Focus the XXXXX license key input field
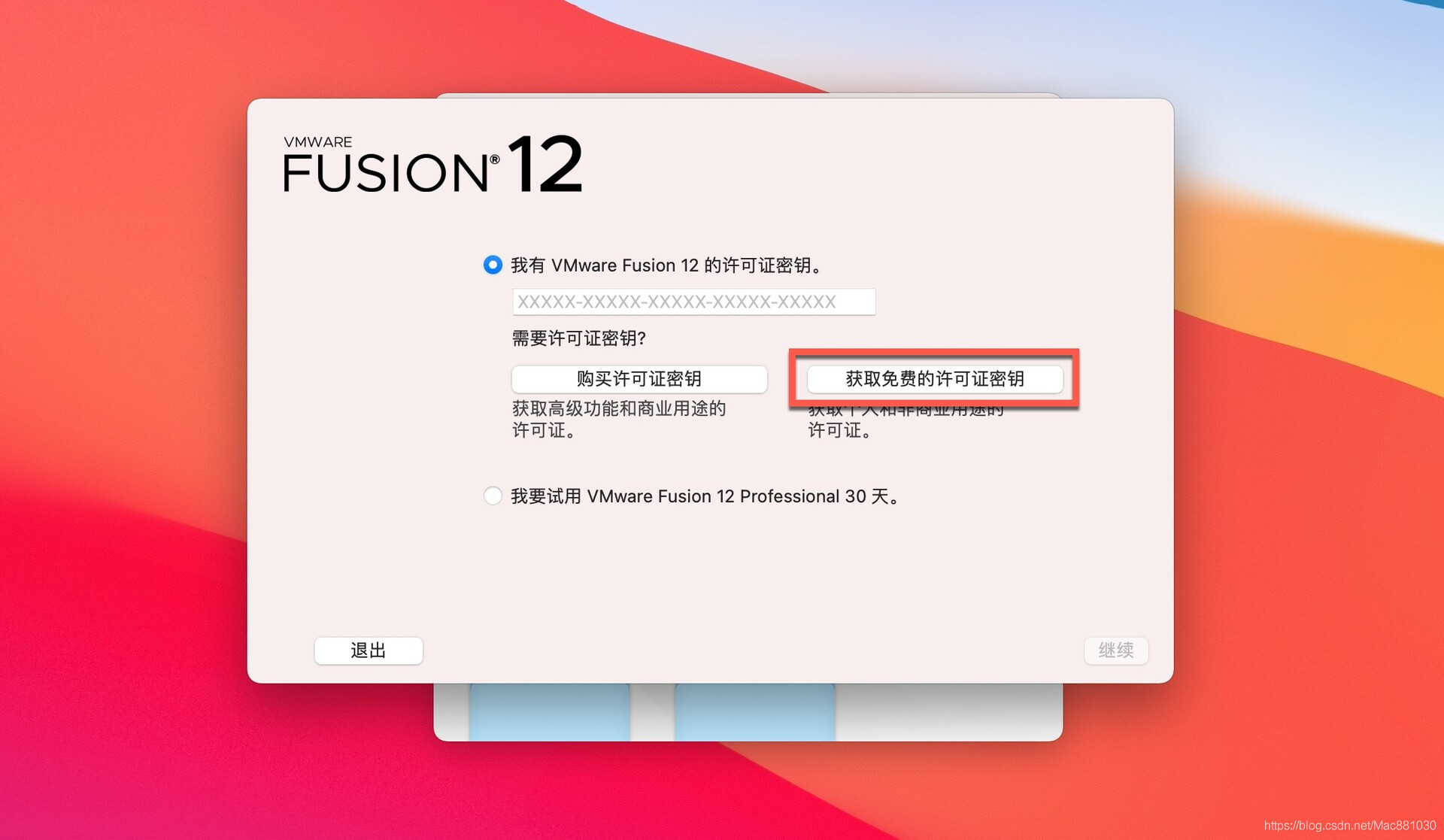Viewport: 1444px width, 840px height. (693, 302)
